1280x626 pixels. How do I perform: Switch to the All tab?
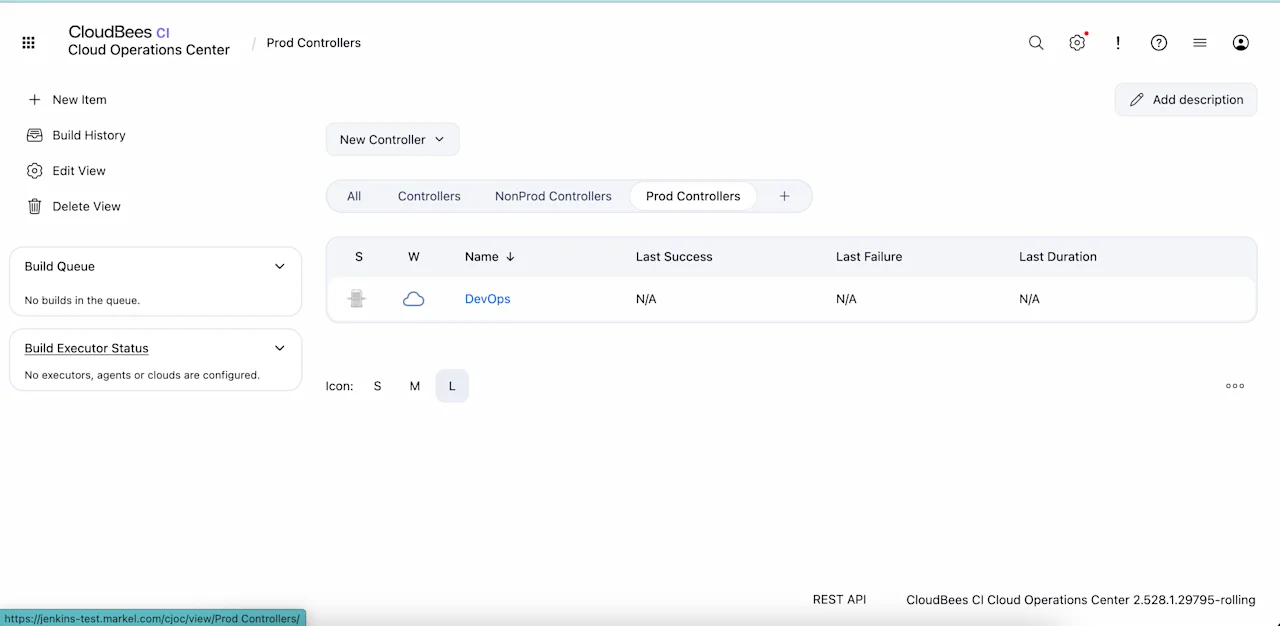[354, 196]
